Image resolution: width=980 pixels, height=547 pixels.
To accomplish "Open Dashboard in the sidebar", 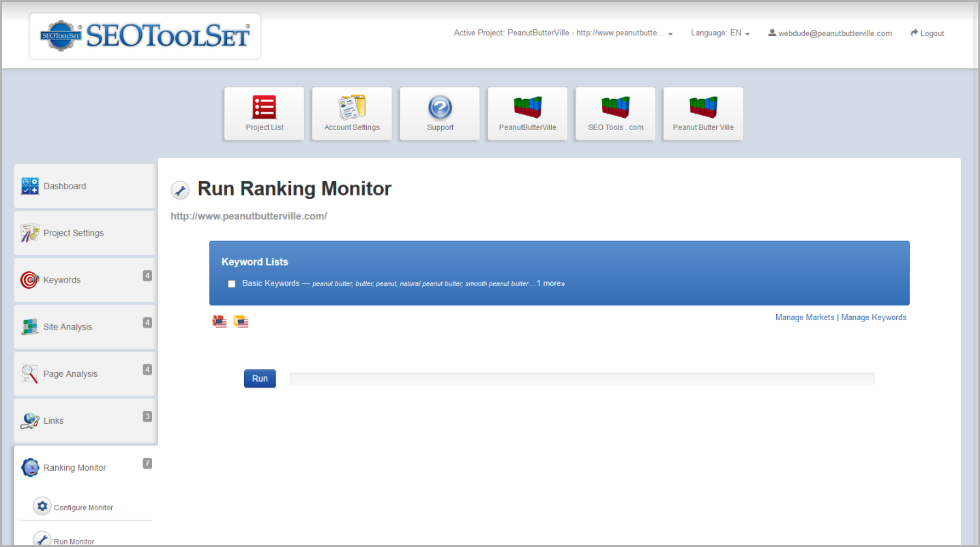I will (85, 186).
